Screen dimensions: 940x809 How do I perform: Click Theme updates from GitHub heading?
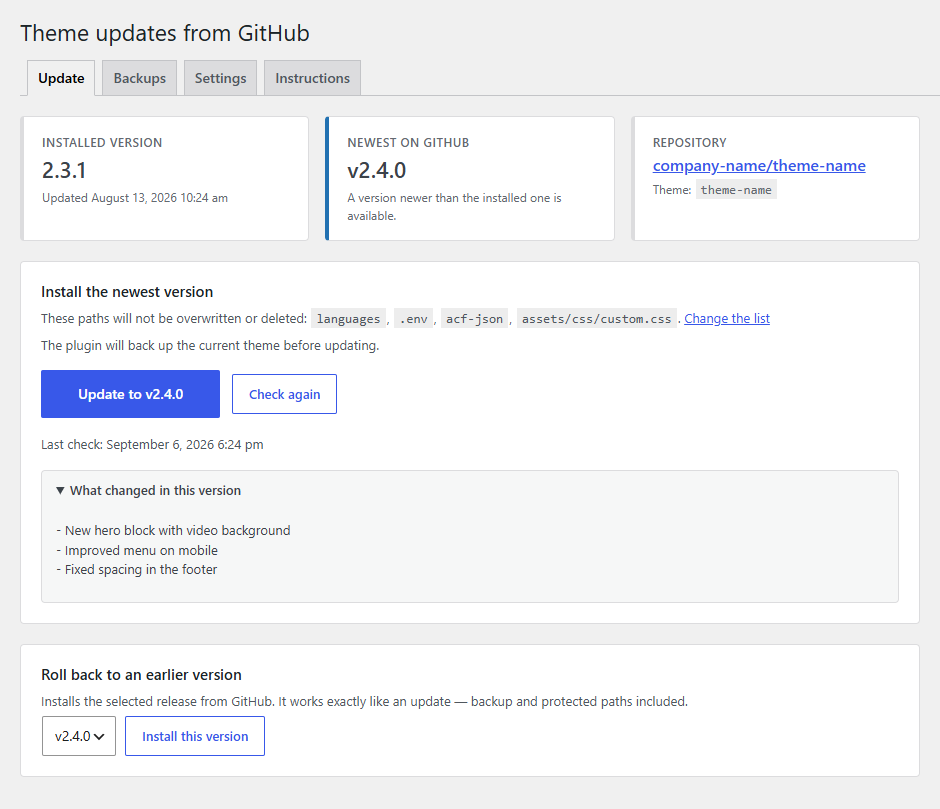point(165,33)
